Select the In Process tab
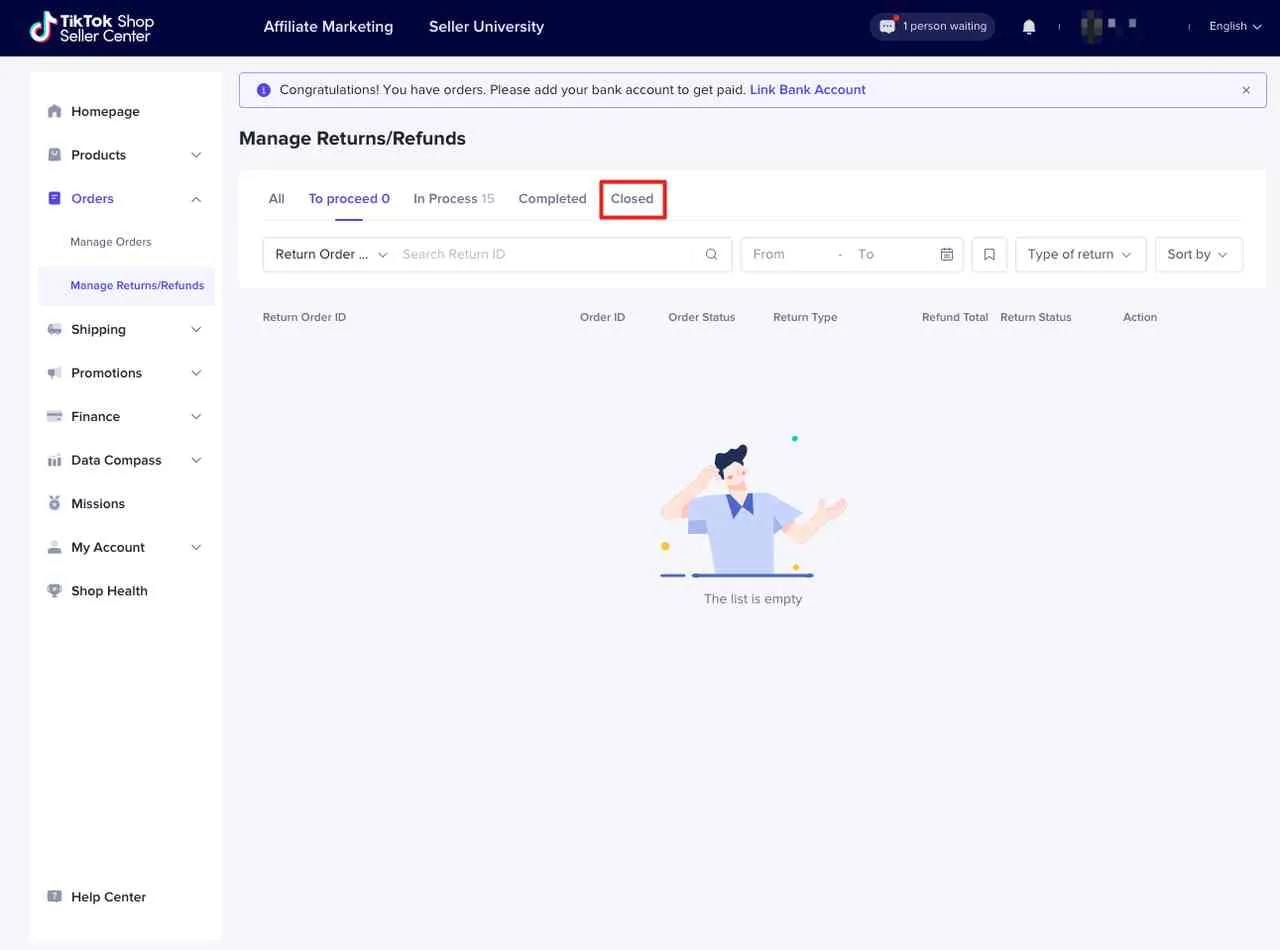The image size is (1280, 950). click(x=453, y=199)
